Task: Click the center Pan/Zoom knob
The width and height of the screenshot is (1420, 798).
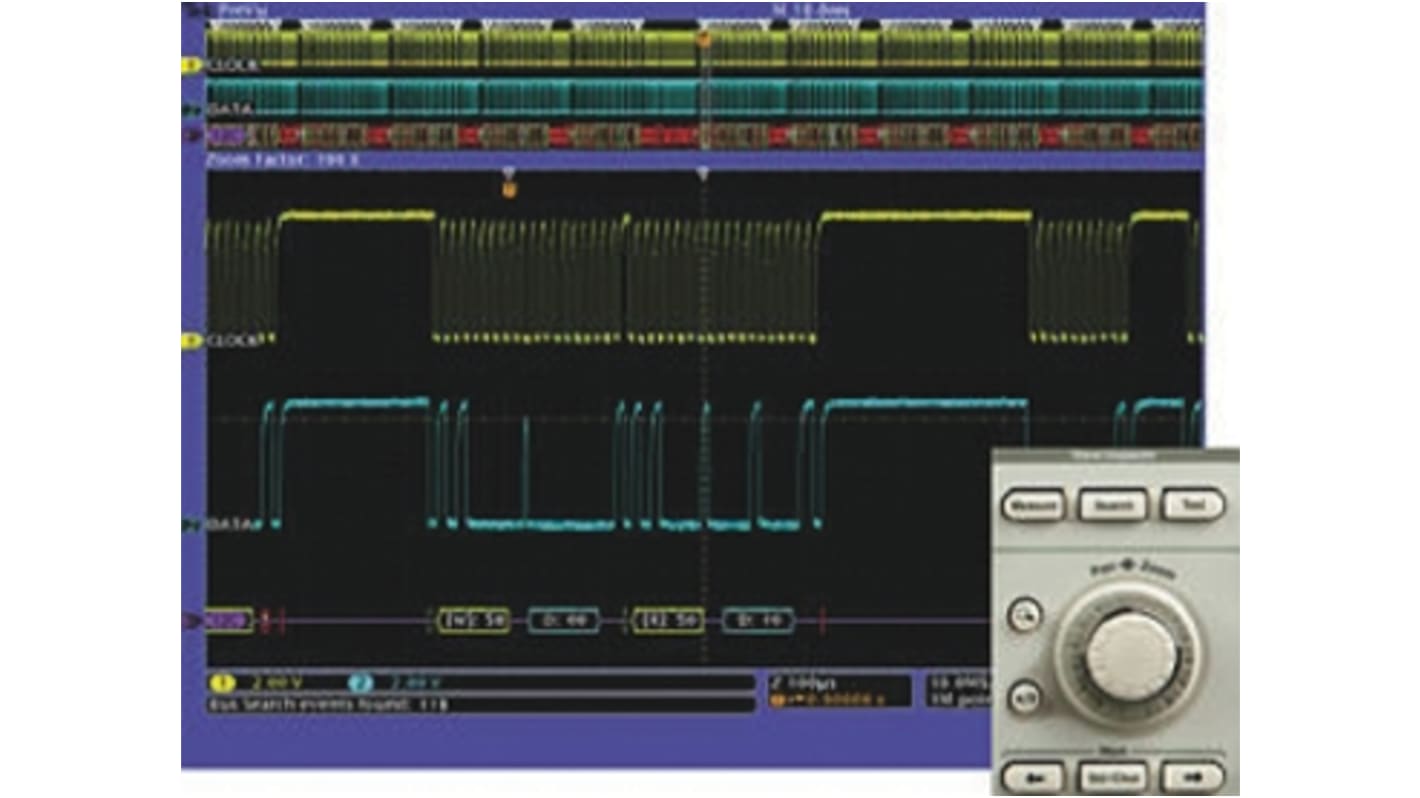Action: (1131, 655)
